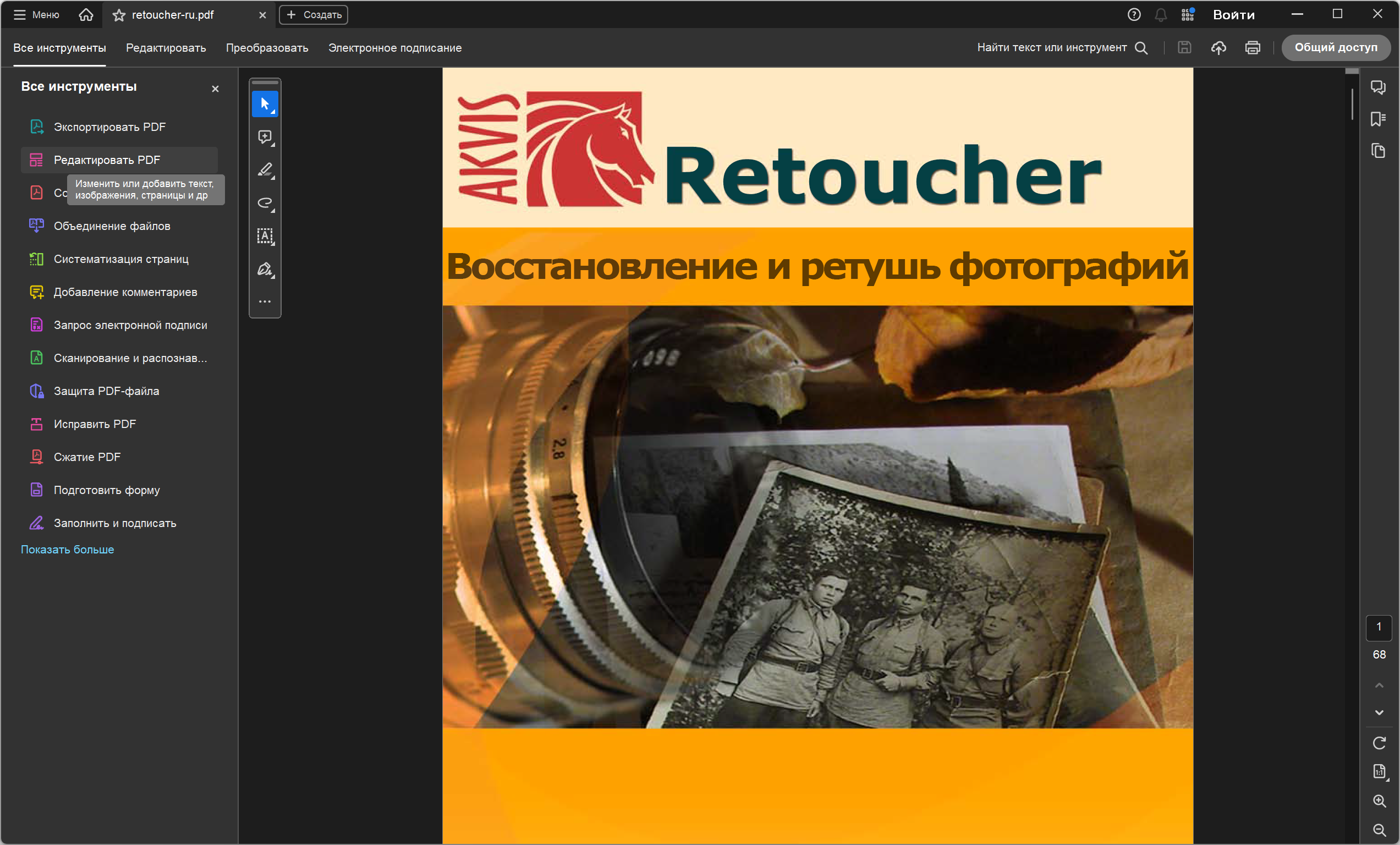This screenshot has width=1400, height=845.
Task: Open the hamburger Меню menu
Action: coord(36,15)
